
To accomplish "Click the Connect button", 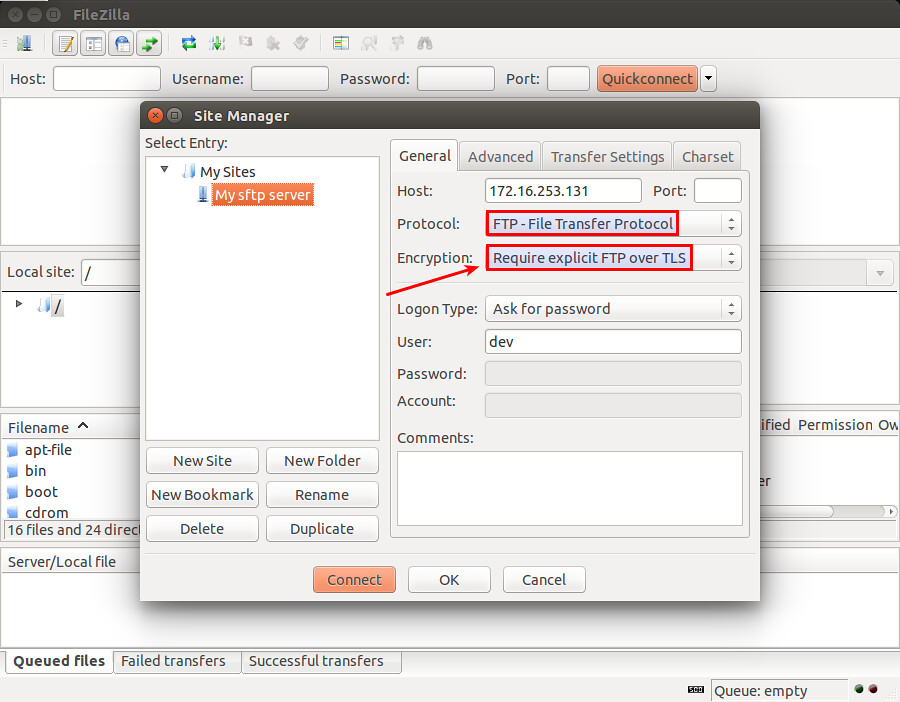I will pos(354,580).
